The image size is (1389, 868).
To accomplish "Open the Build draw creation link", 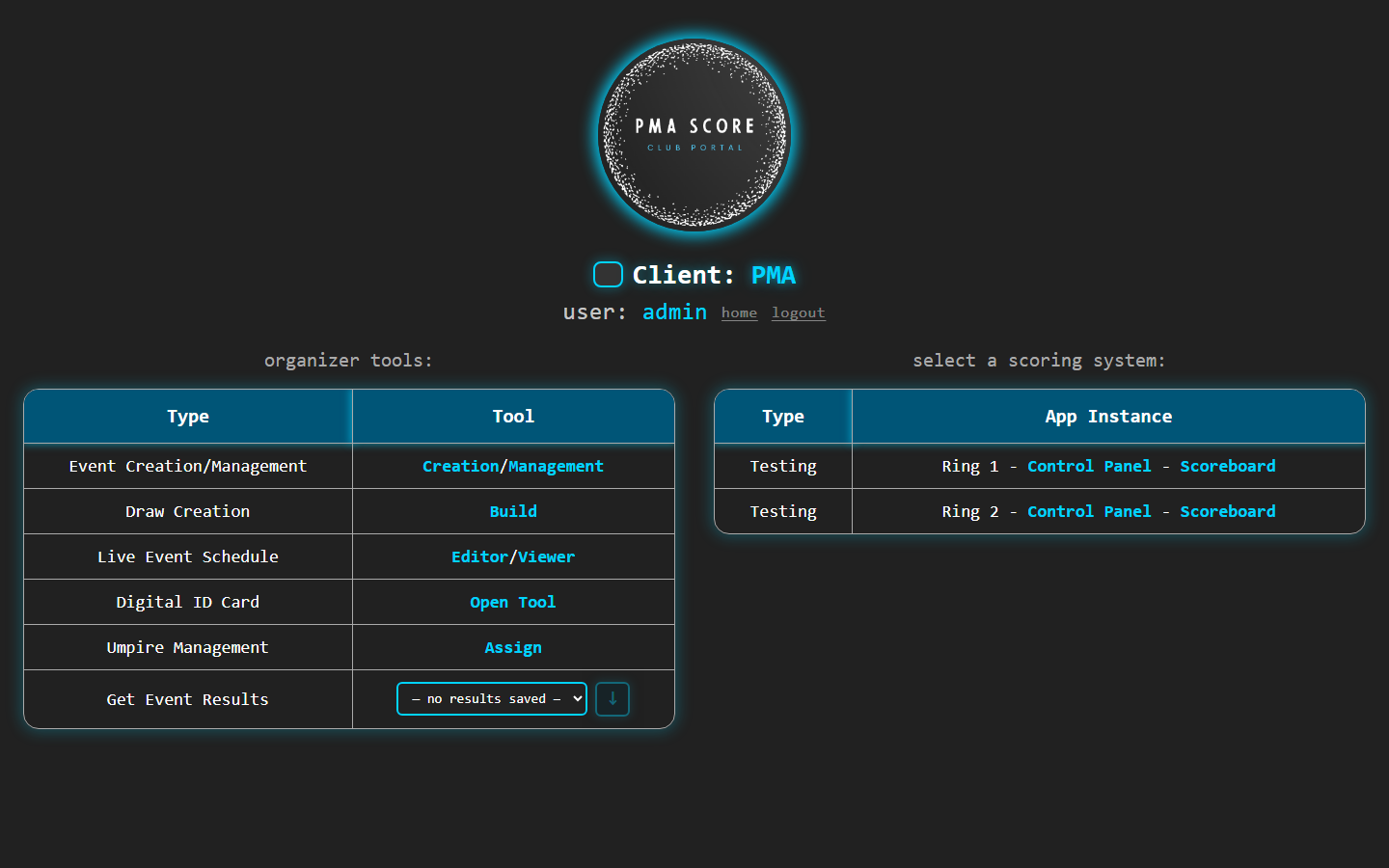I will (x=513, y=512).
